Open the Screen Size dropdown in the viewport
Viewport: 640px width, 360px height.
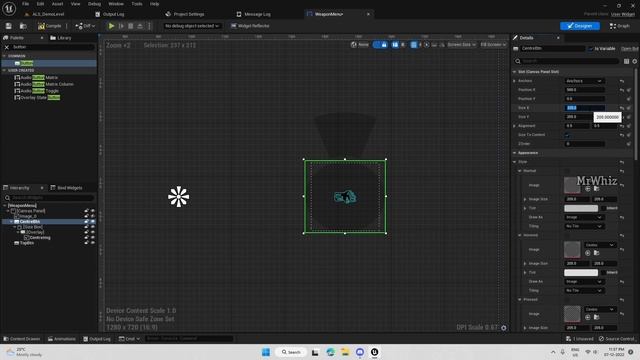tap(461, 44)
